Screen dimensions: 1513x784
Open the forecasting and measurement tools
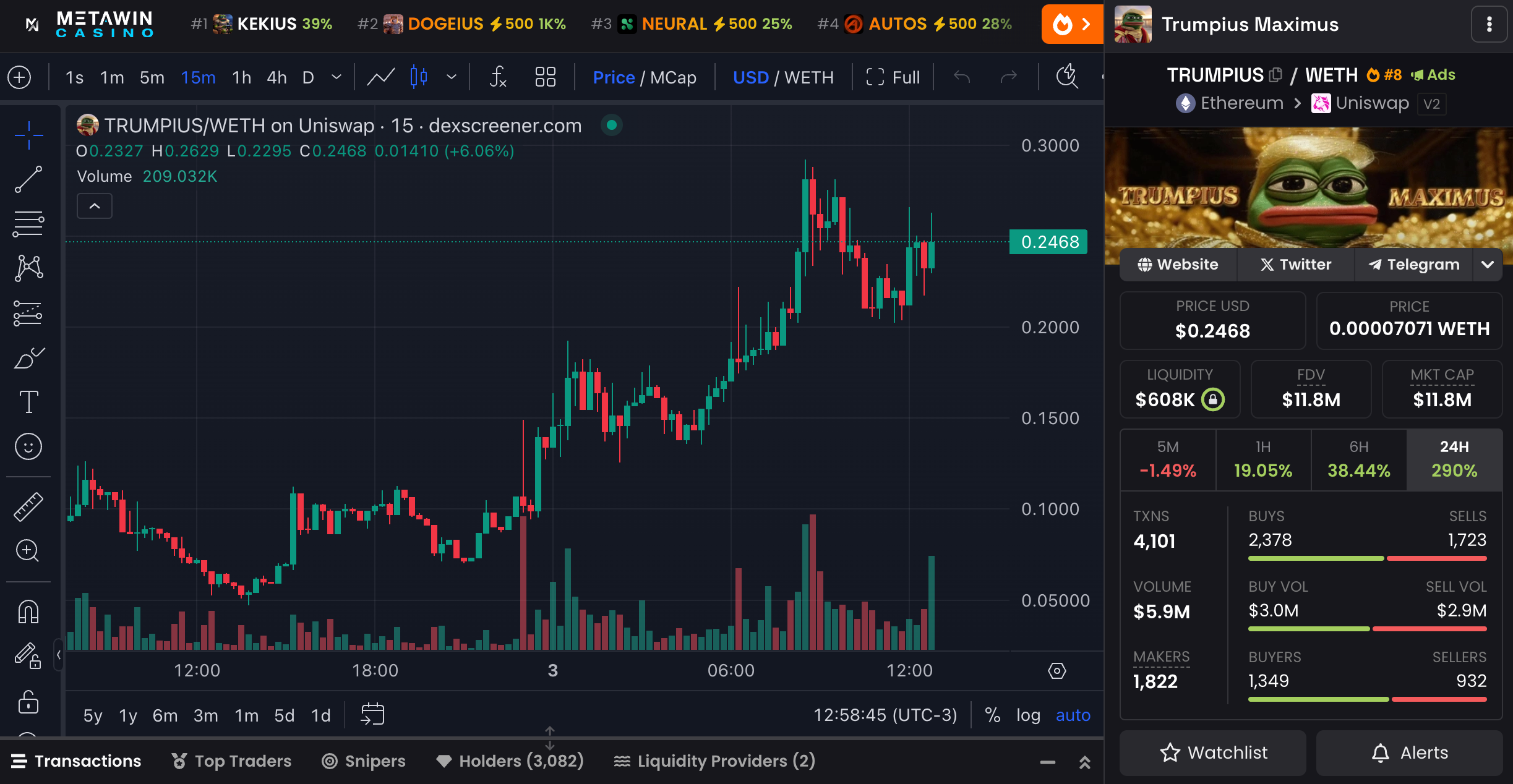click(x=28, y=313)
